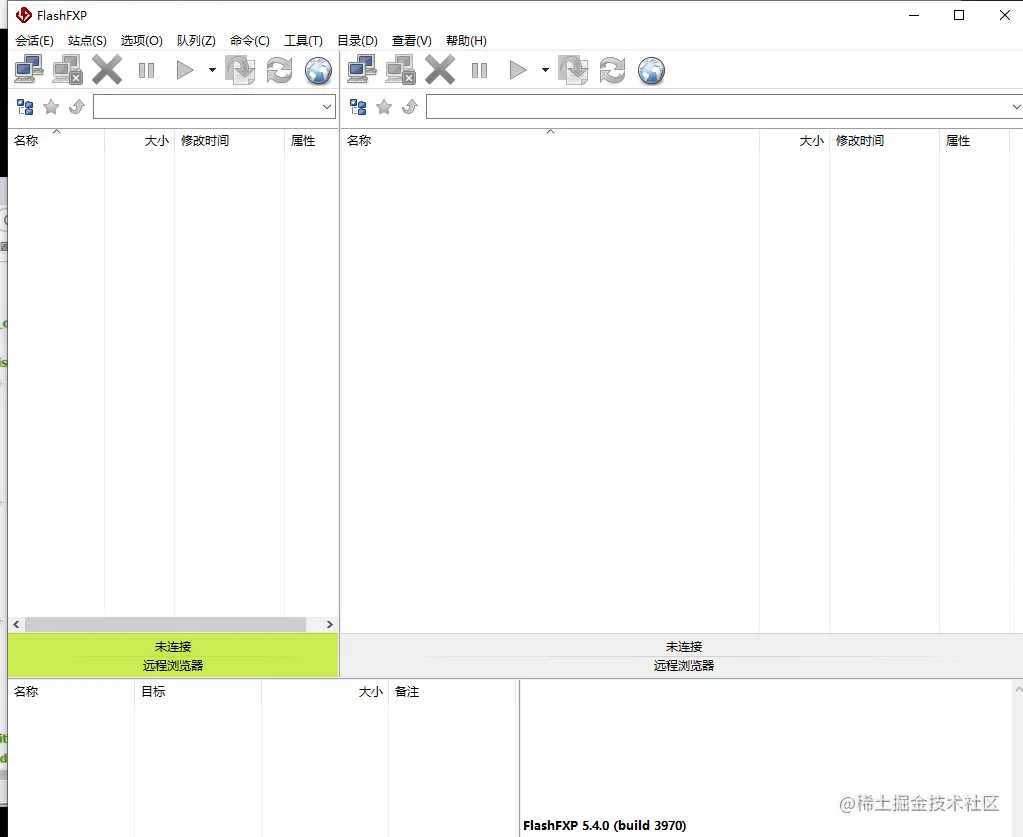
Task: Show the right pane folder tree icon
Action: [358, 107]
